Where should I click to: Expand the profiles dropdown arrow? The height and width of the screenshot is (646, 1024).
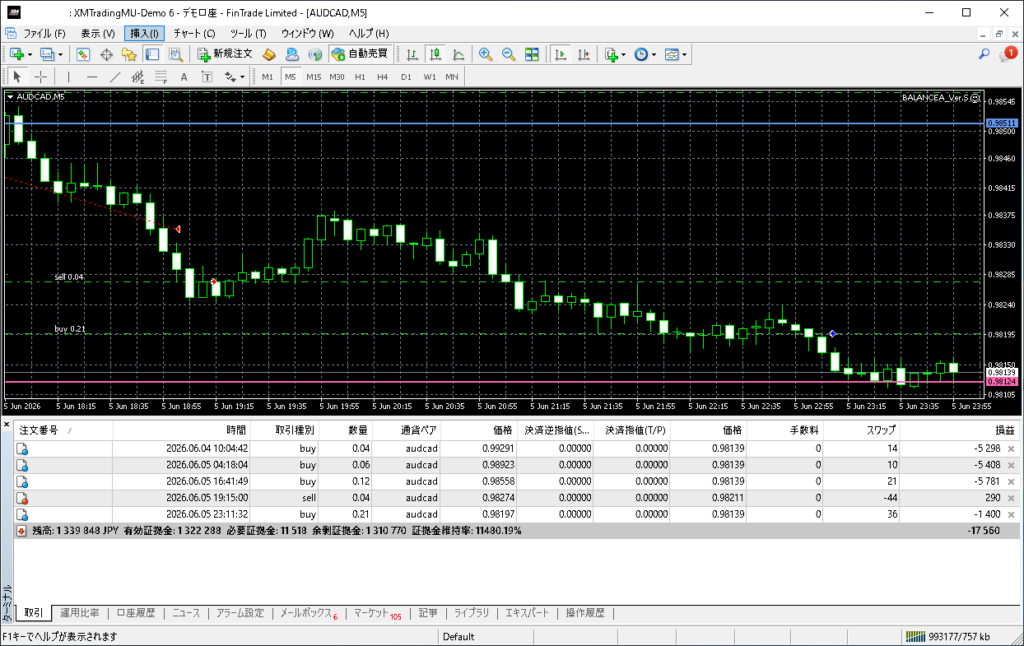[x=60, y=55]
